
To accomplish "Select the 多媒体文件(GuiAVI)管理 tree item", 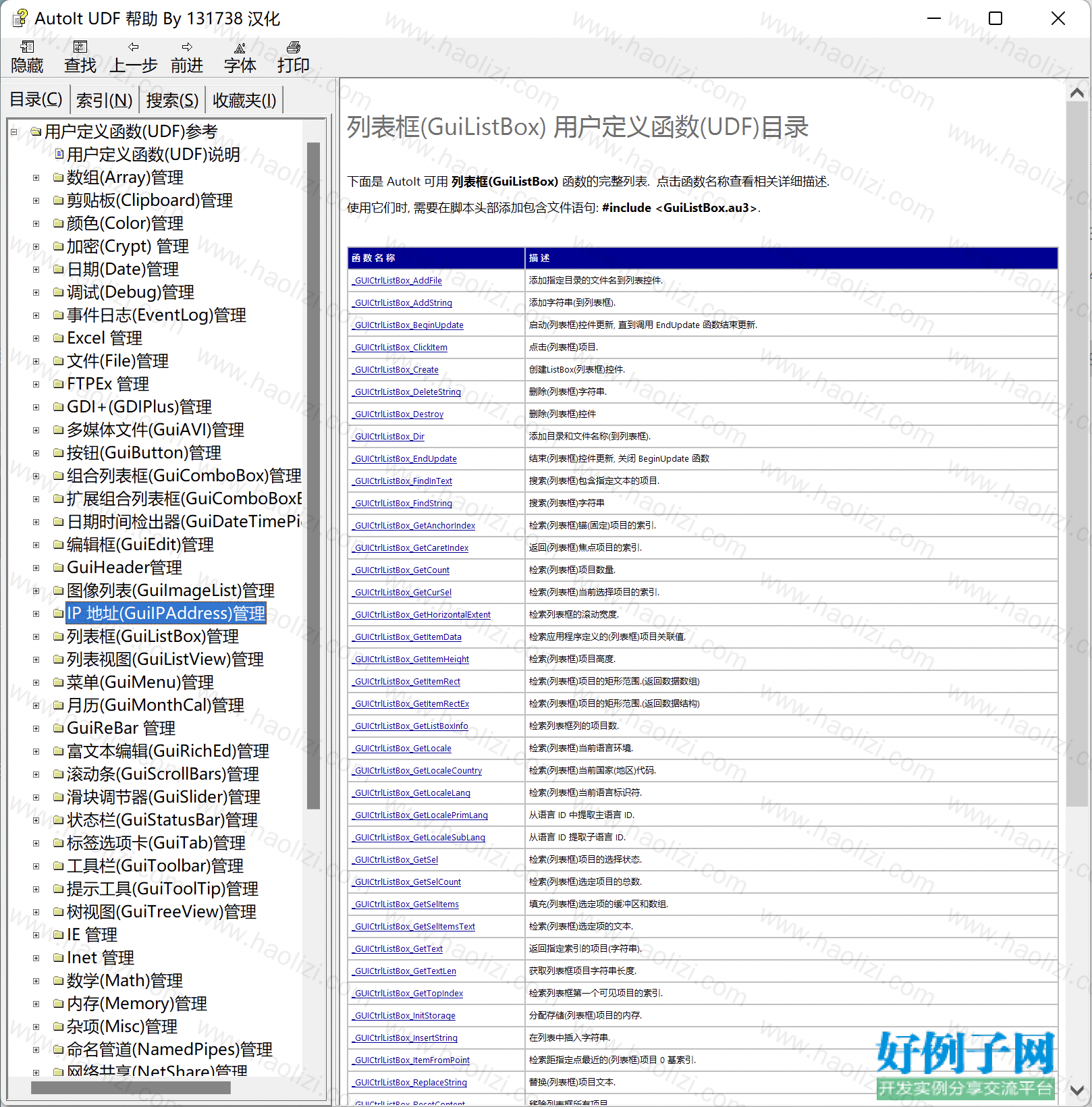I will (155, 430).
